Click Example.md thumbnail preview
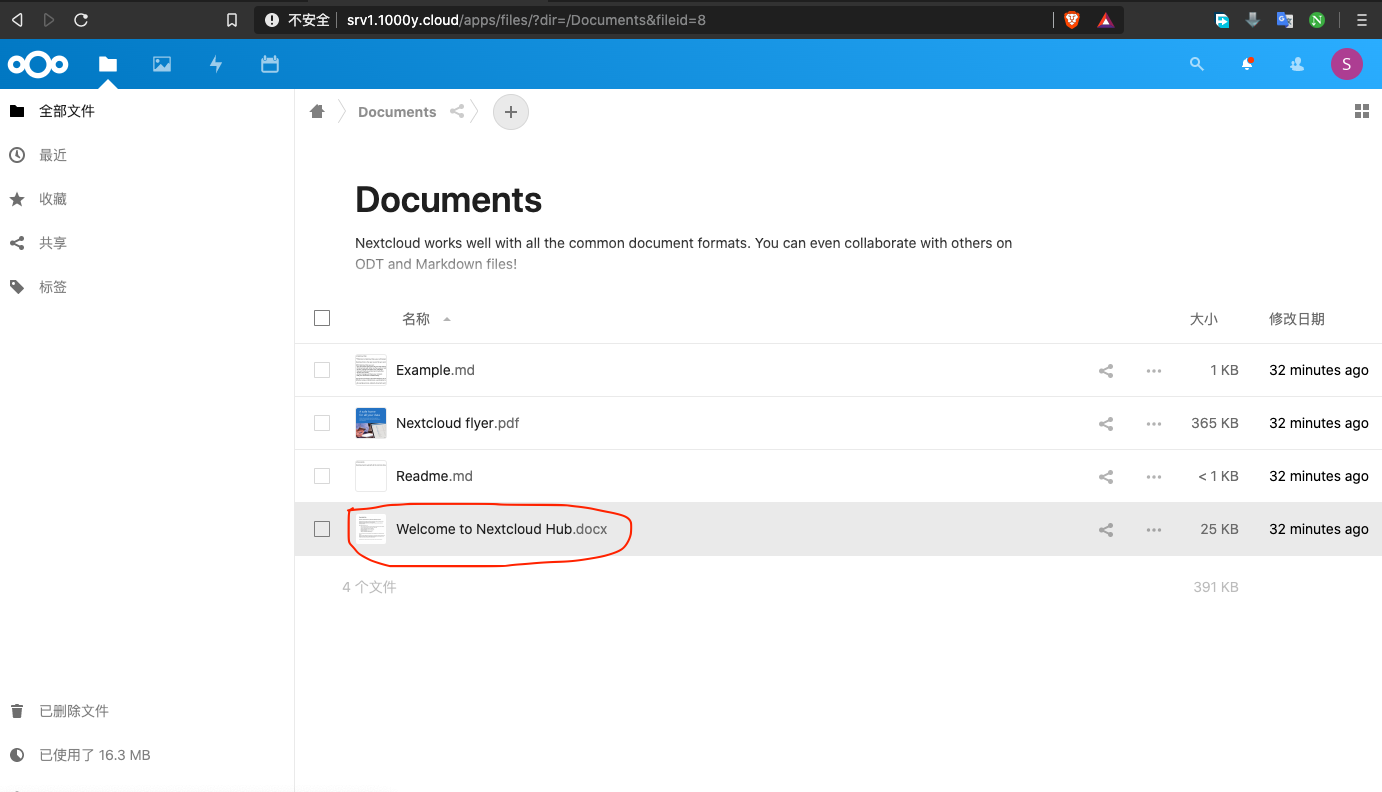The height and width of the screenshot is (792, 1382). (x=371, y=370)
